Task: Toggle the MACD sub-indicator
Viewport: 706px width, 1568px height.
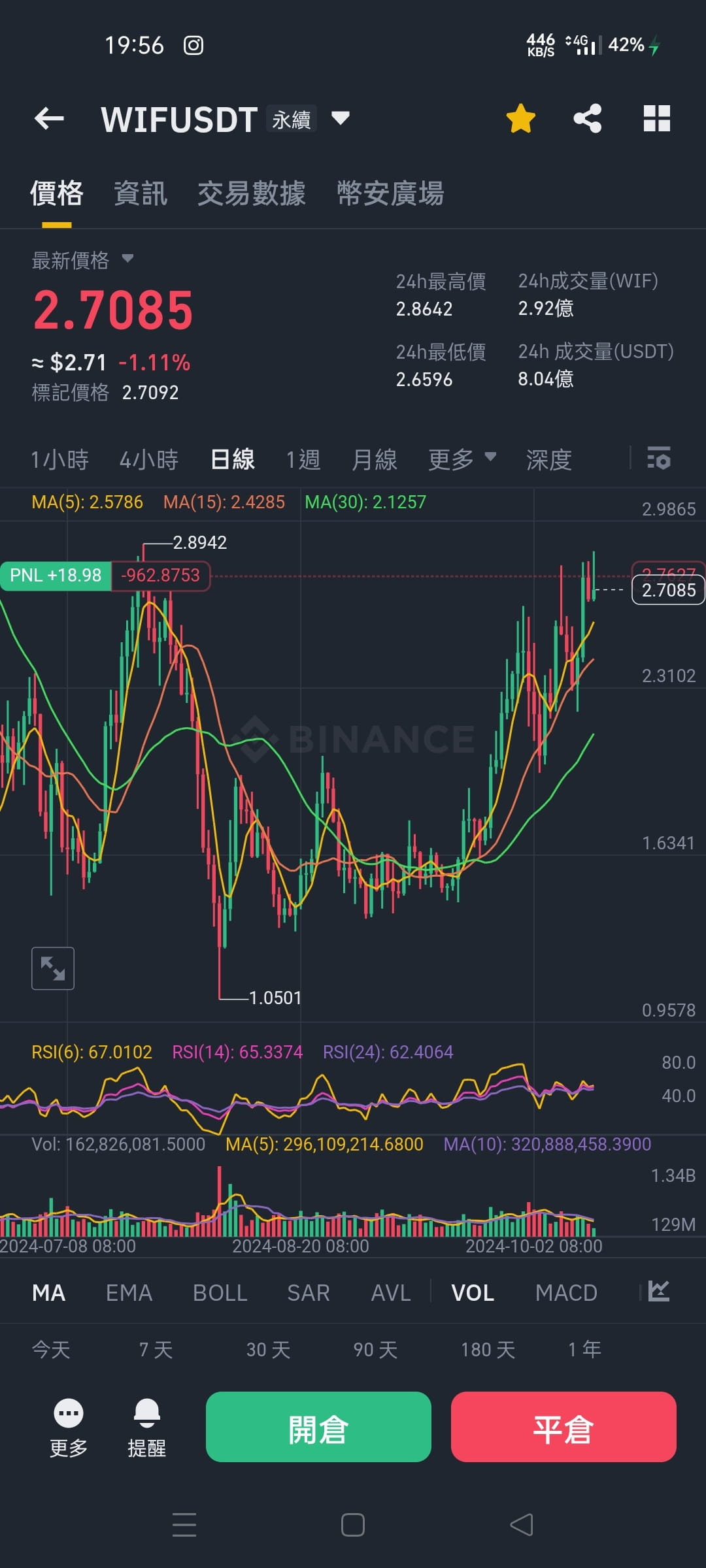Action: pyautogui.click(x=566, y=1293)
